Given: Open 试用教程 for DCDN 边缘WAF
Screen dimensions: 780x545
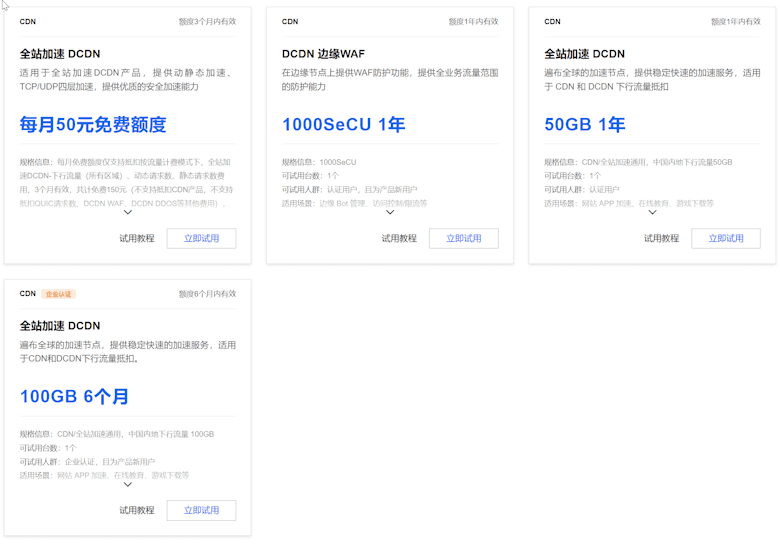Looking at the screenshot, I should pyautogui.click(x=399, y=238).
